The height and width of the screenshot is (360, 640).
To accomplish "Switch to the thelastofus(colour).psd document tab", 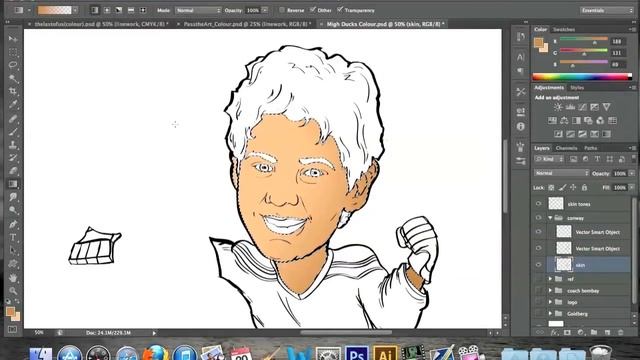I will tap(101, 24).
